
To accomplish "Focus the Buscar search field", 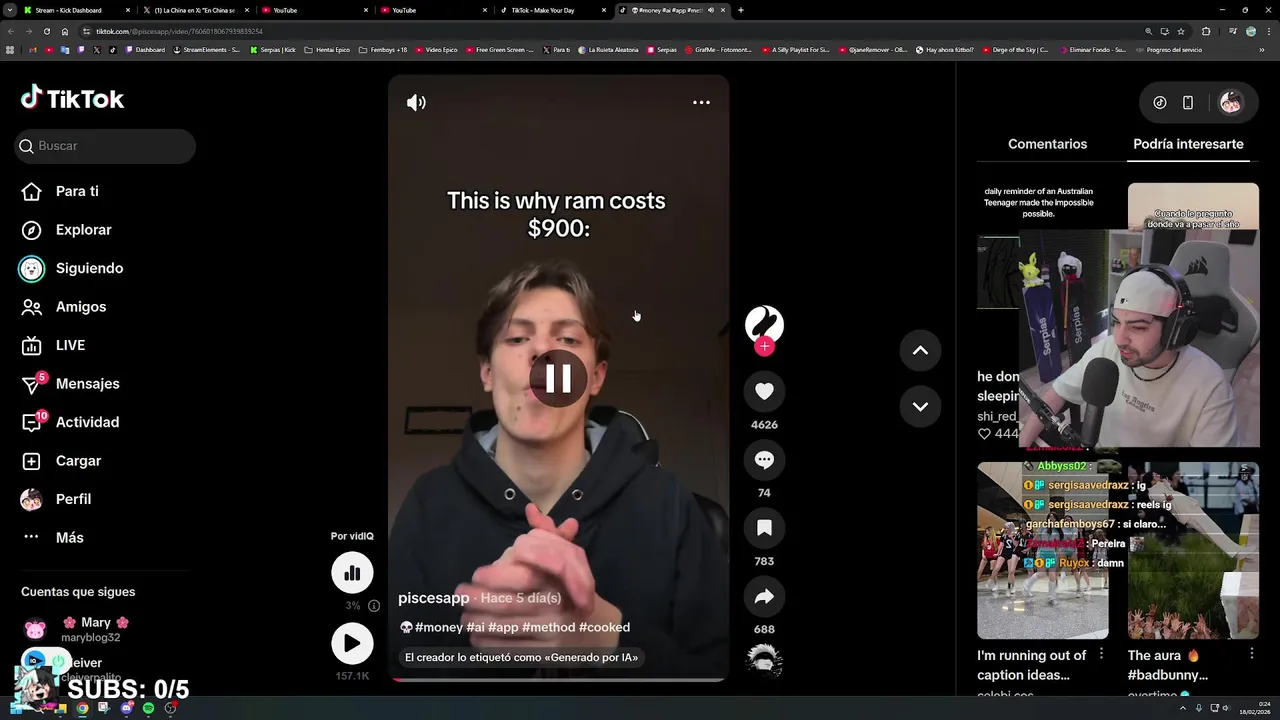I will pos(105,146).
